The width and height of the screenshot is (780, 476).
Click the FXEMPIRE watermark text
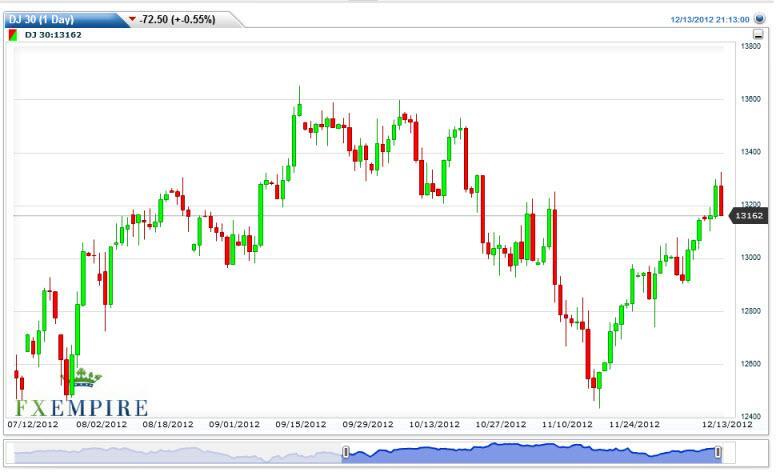[80, 408]
